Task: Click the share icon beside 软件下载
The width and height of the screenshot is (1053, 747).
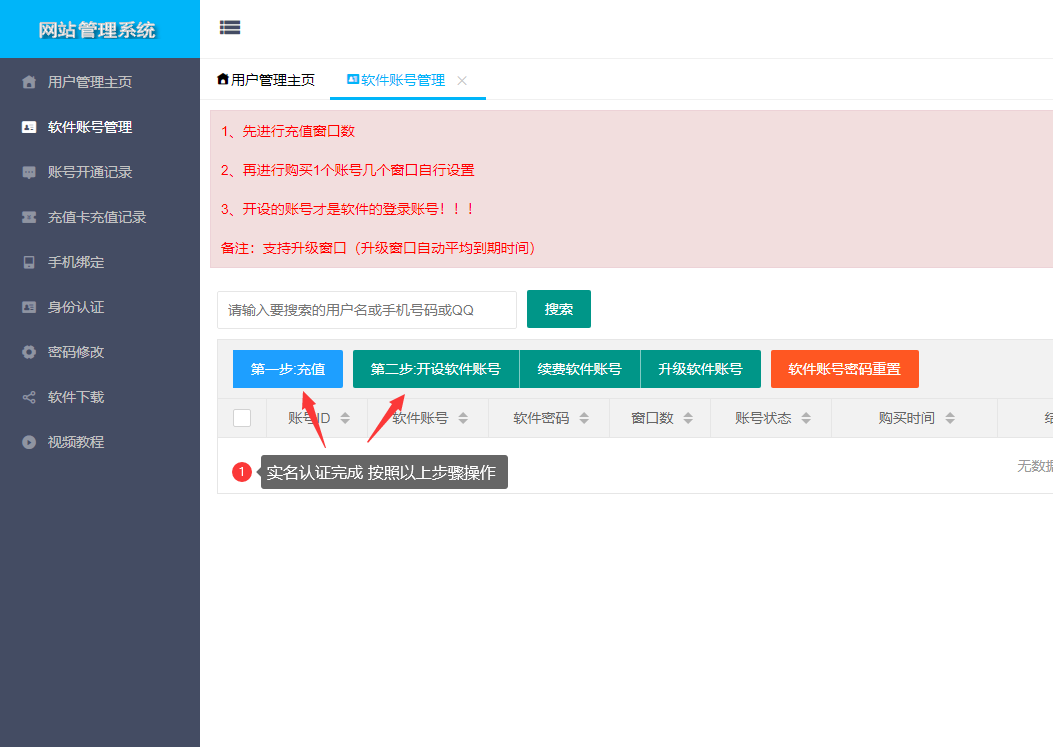Action: 29,397
